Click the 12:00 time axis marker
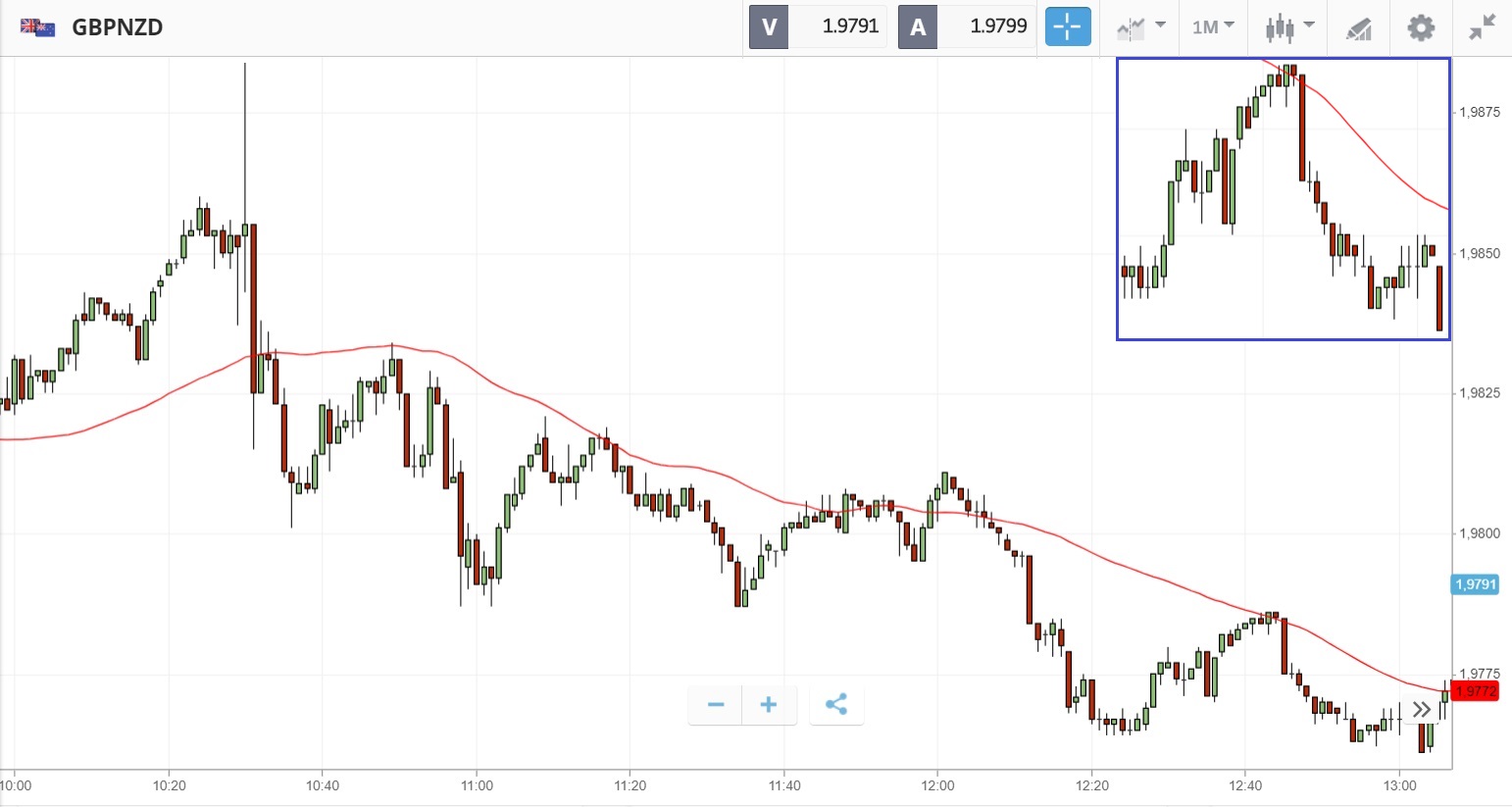Screen dimensions: 1512x807 click(x=938, y=785)
